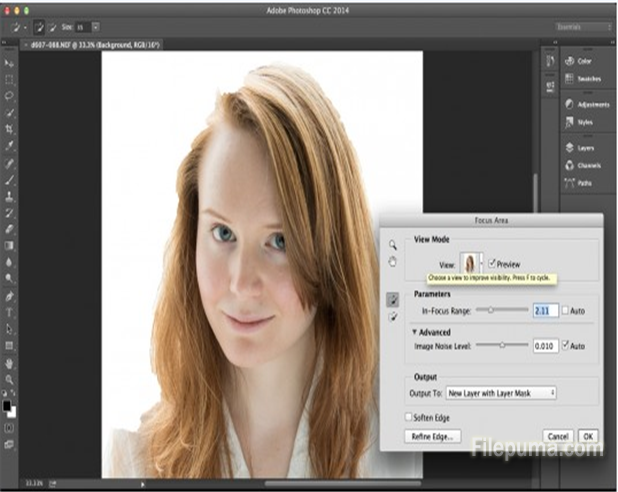
Task: Select the Focus Area Subtract tool
Action: coord(393,316)
